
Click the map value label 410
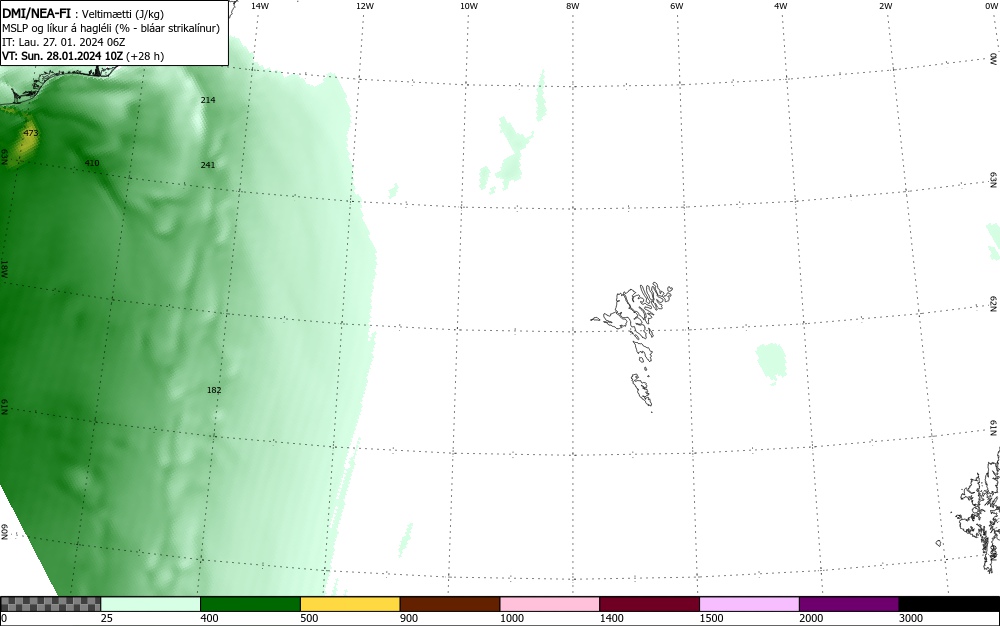point(92,163)
